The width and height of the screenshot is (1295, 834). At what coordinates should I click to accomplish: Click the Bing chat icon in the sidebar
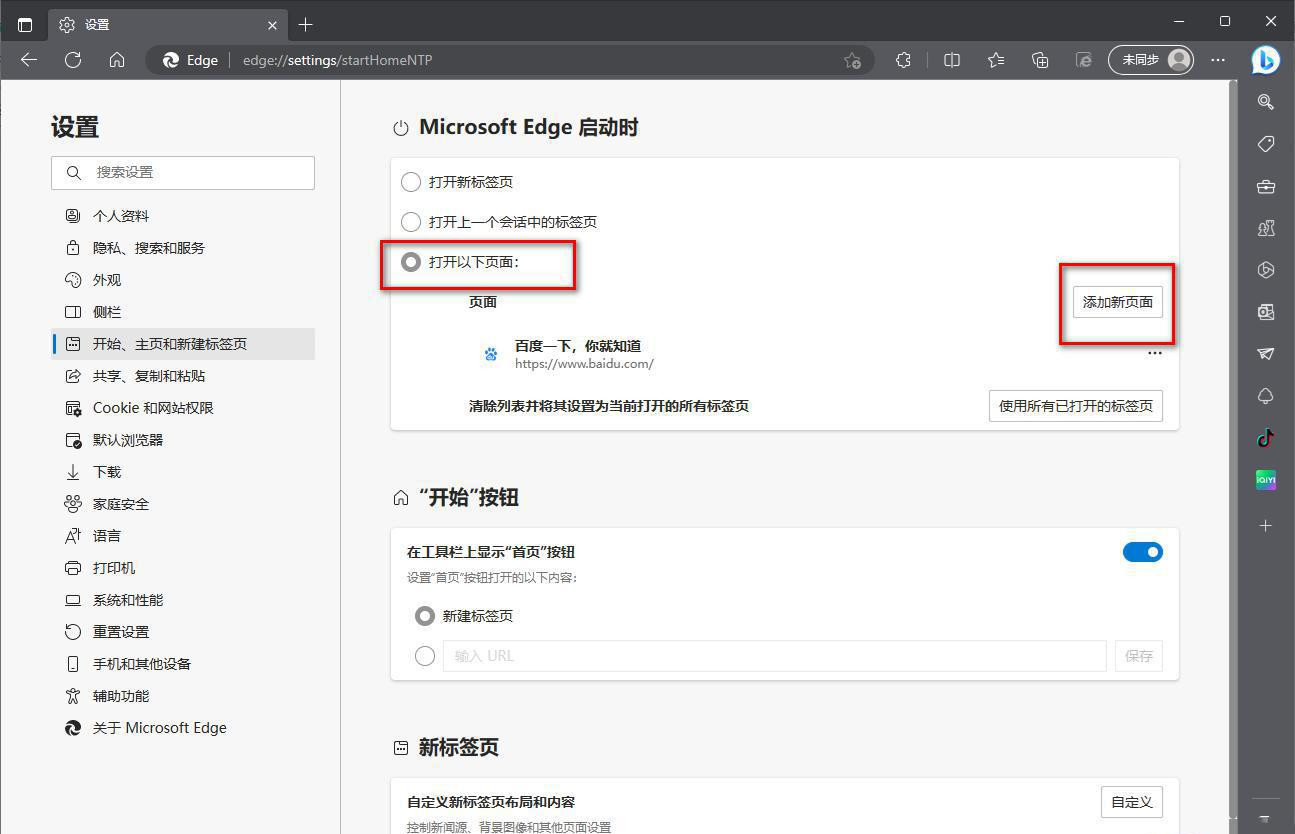1265,60
